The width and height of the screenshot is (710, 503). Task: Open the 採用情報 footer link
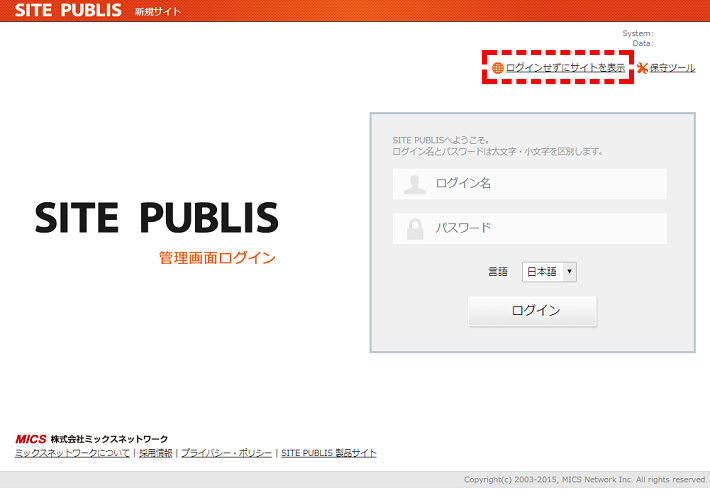(x=156, y=453)
